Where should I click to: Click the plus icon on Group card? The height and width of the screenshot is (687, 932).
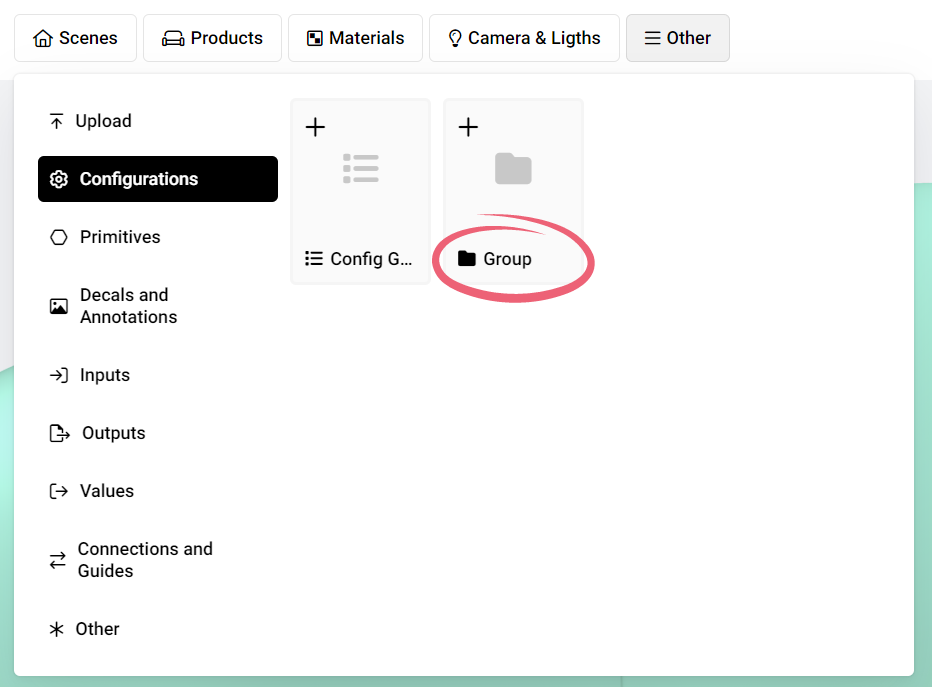tap(468, 127)
